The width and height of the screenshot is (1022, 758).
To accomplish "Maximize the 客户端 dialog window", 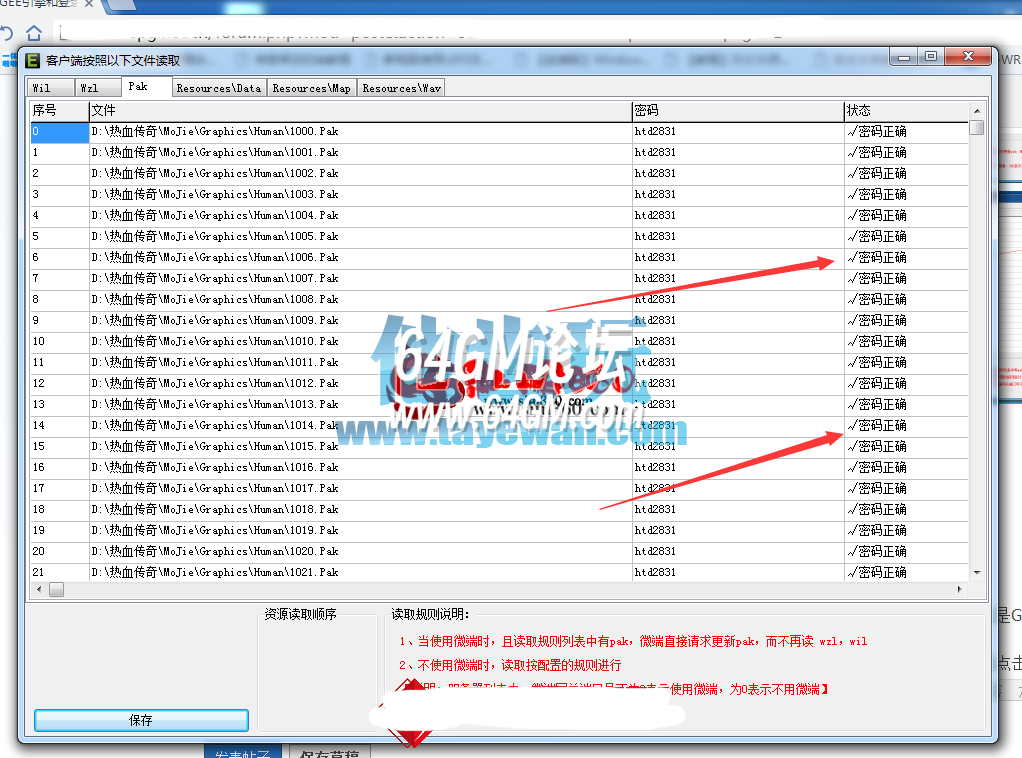I will click(x=931, y=57).
